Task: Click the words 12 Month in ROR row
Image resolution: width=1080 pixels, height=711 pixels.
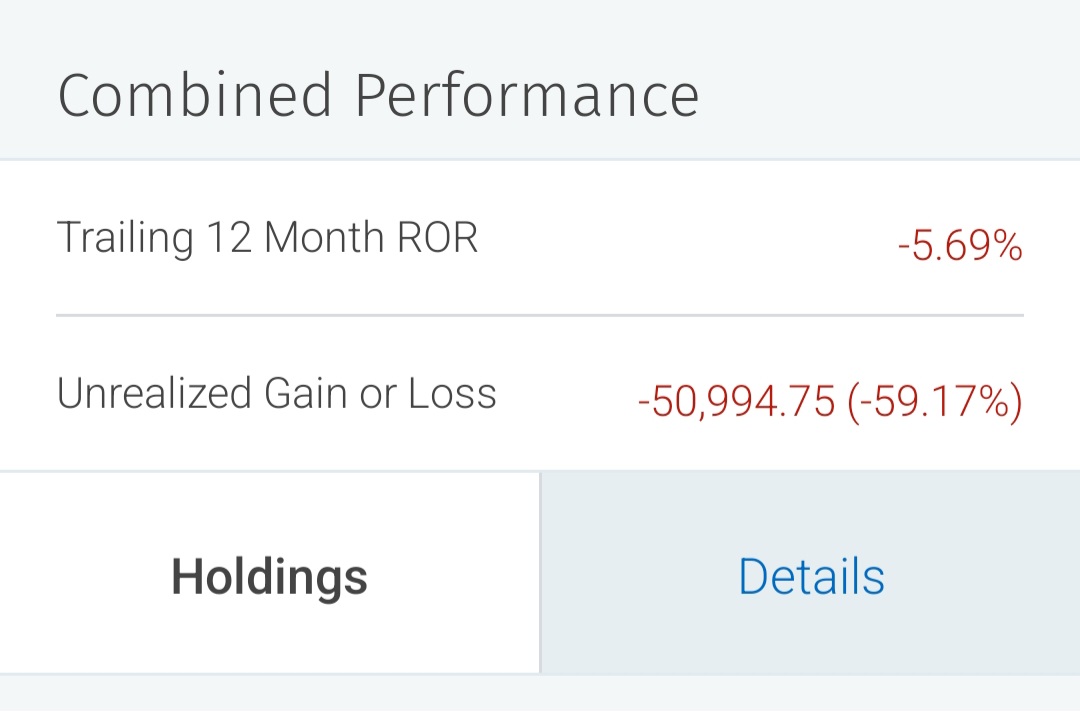Action: pos(295,238)
